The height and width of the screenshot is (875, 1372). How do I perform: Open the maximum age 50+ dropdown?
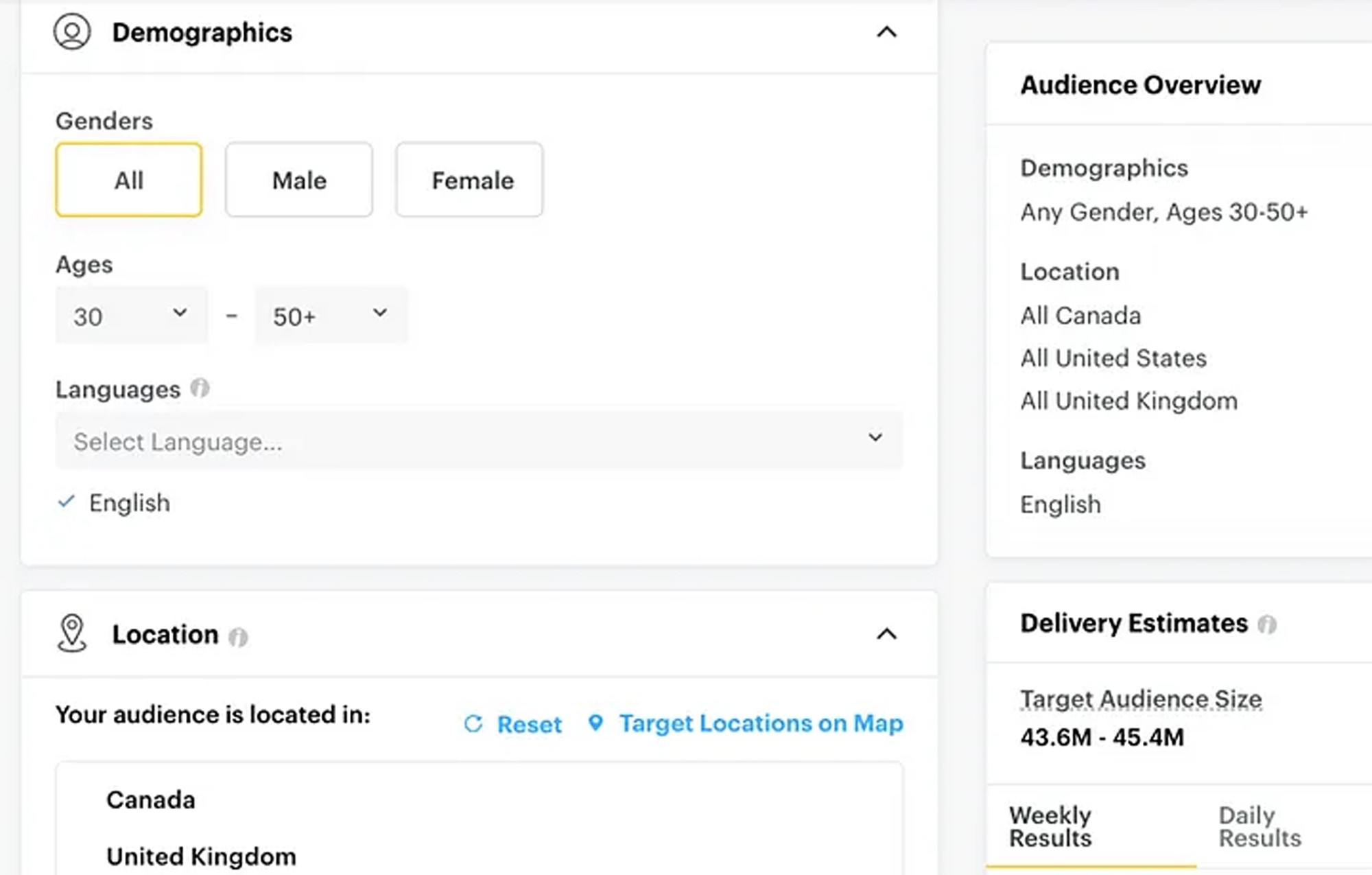331,315
